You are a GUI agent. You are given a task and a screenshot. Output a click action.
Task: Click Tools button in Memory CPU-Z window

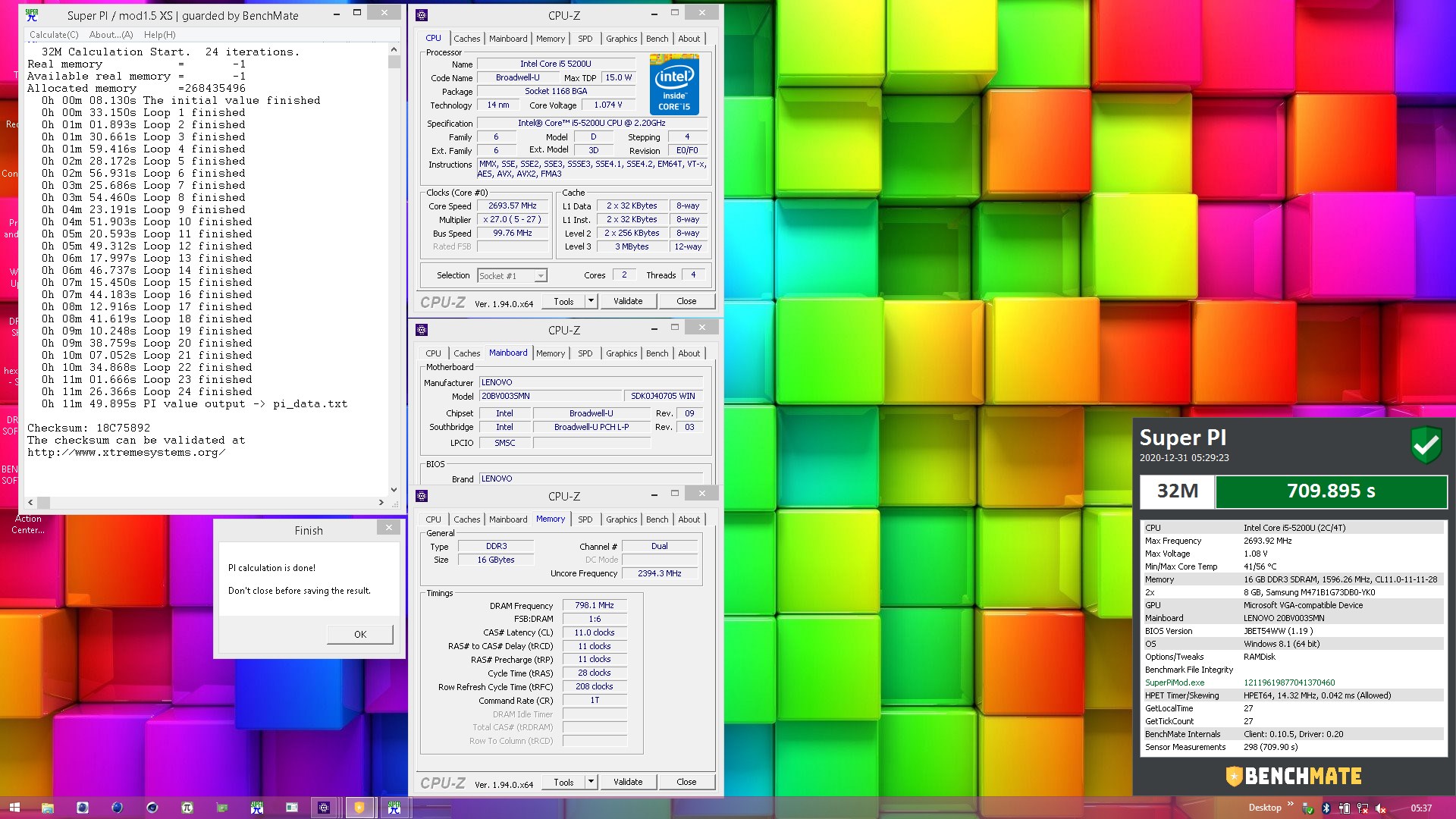563,782
